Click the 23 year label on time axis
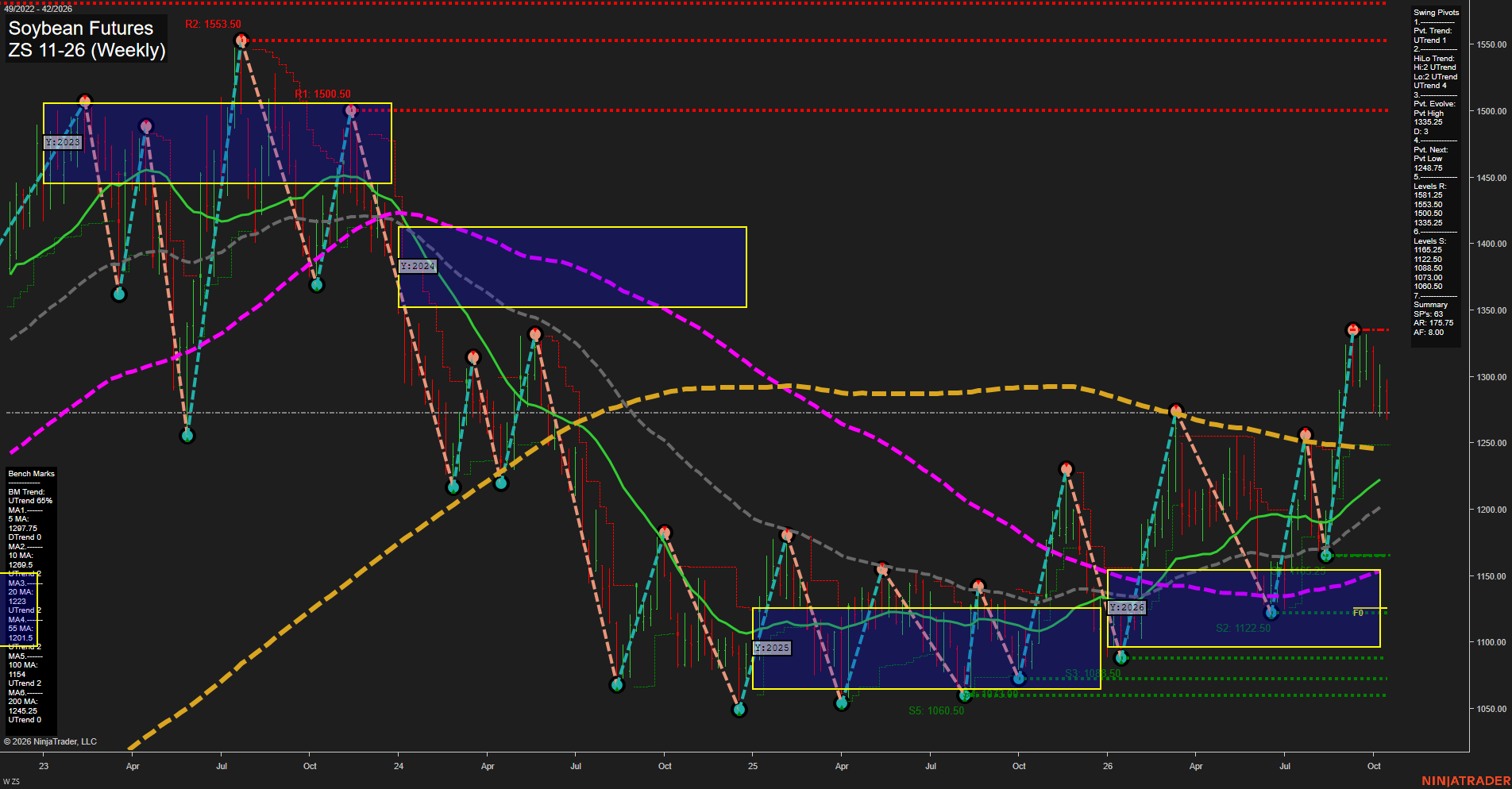The width and height of the screenshot is (1512, 789). tap(44, 766)
